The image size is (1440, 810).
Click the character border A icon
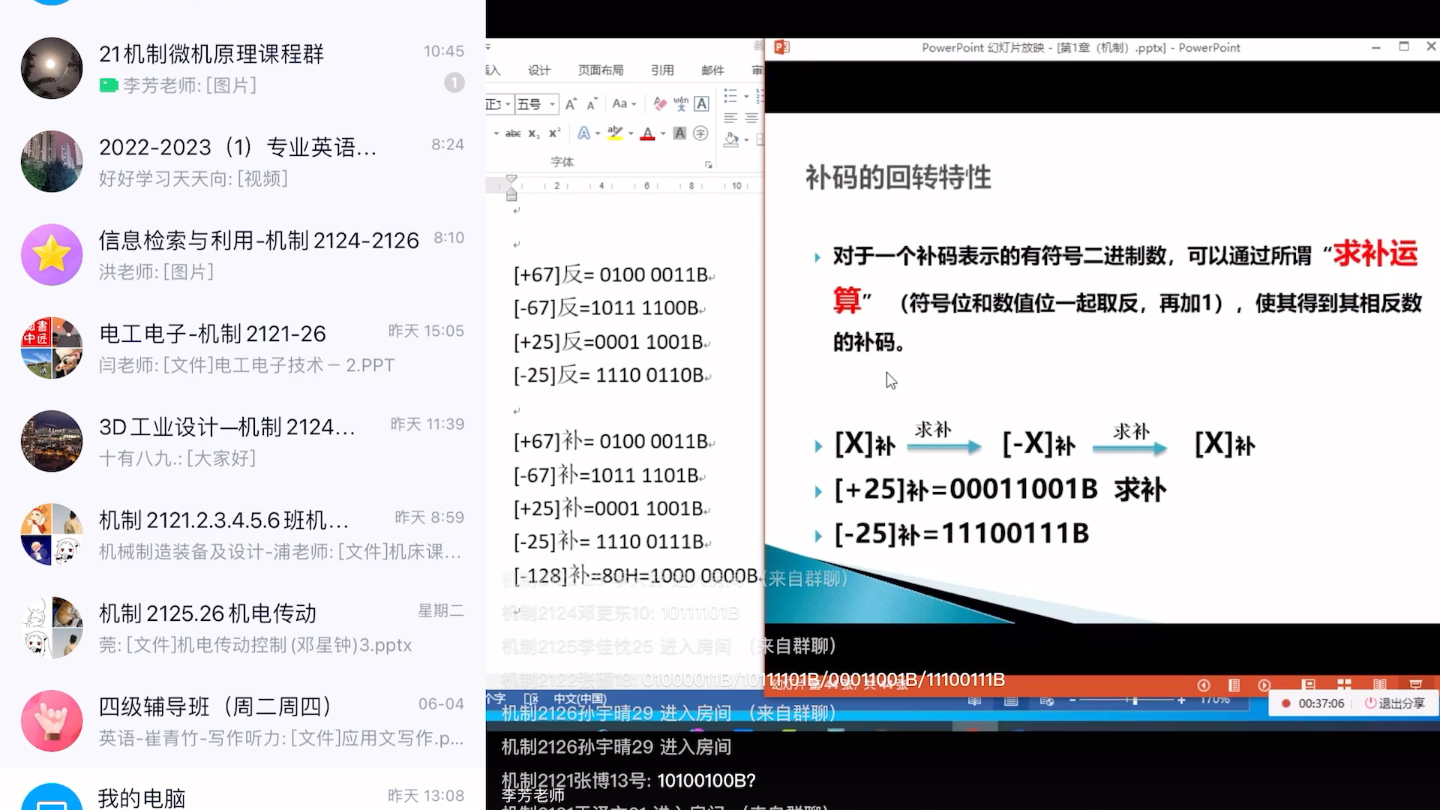point(702,104)
